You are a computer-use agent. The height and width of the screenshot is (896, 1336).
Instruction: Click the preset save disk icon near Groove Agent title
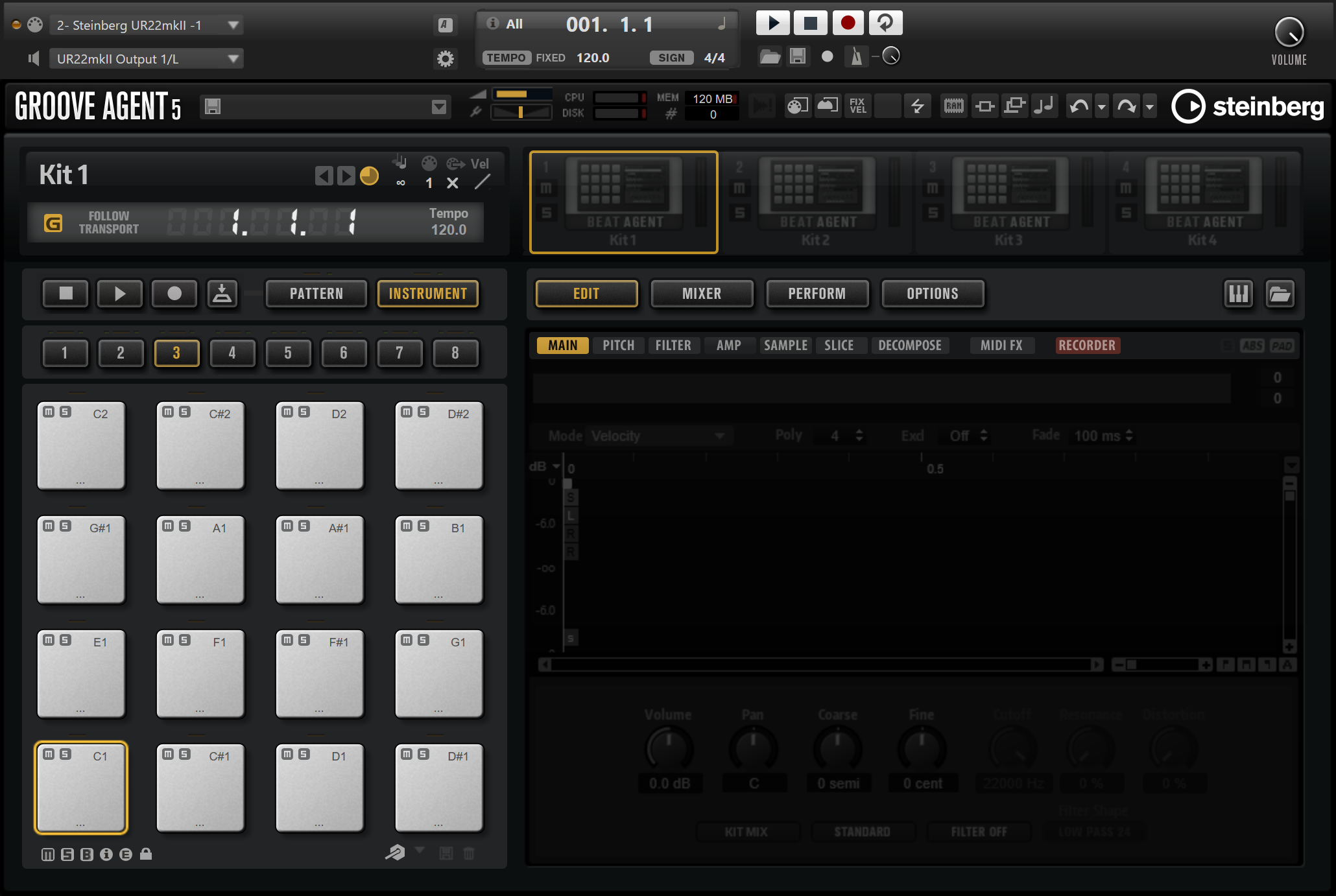[x=213, y=106]
